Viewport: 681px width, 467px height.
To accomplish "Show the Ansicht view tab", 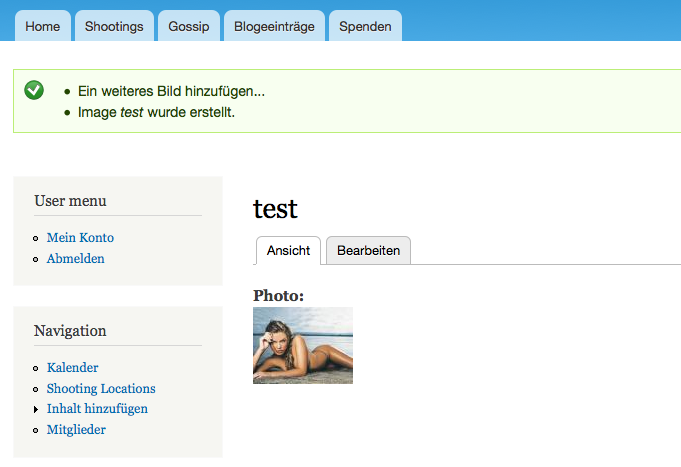I will pos(288,251).
